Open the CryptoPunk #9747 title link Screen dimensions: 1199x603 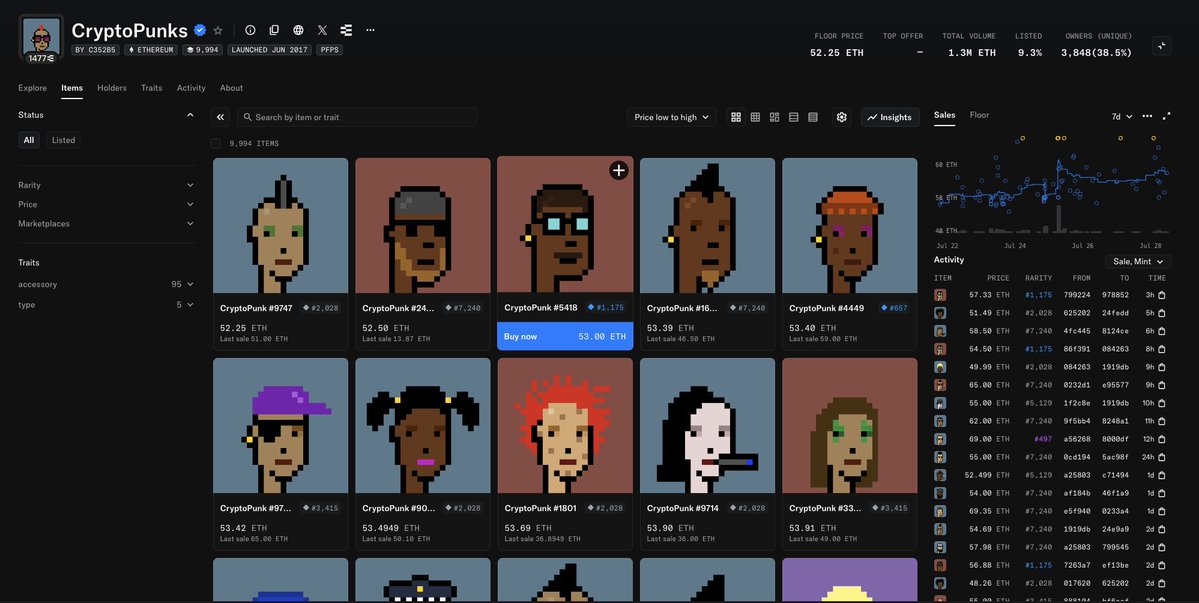[256, 308]
